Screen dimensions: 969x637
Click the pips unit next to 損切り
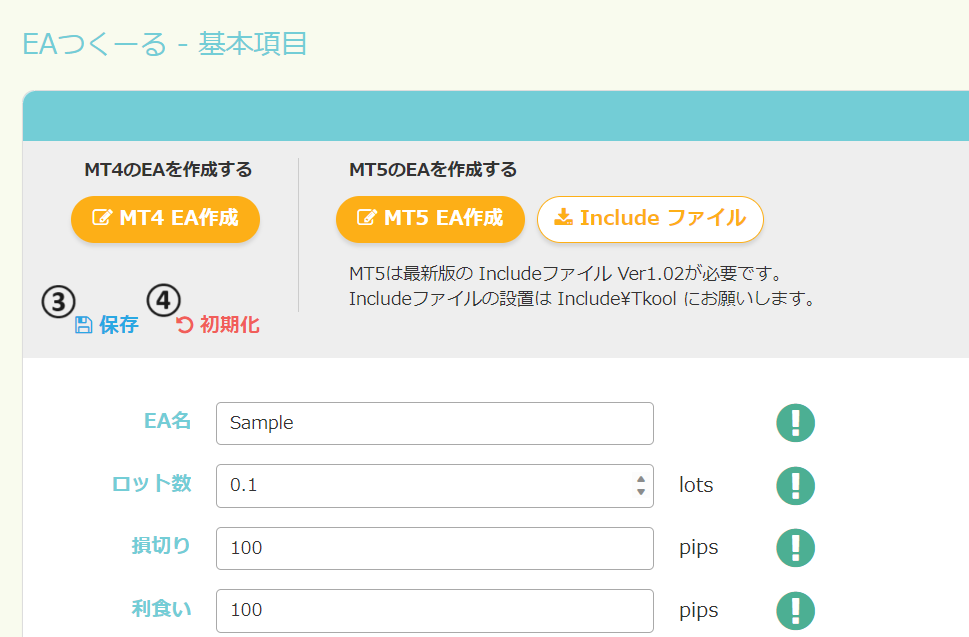click(698, 548)
